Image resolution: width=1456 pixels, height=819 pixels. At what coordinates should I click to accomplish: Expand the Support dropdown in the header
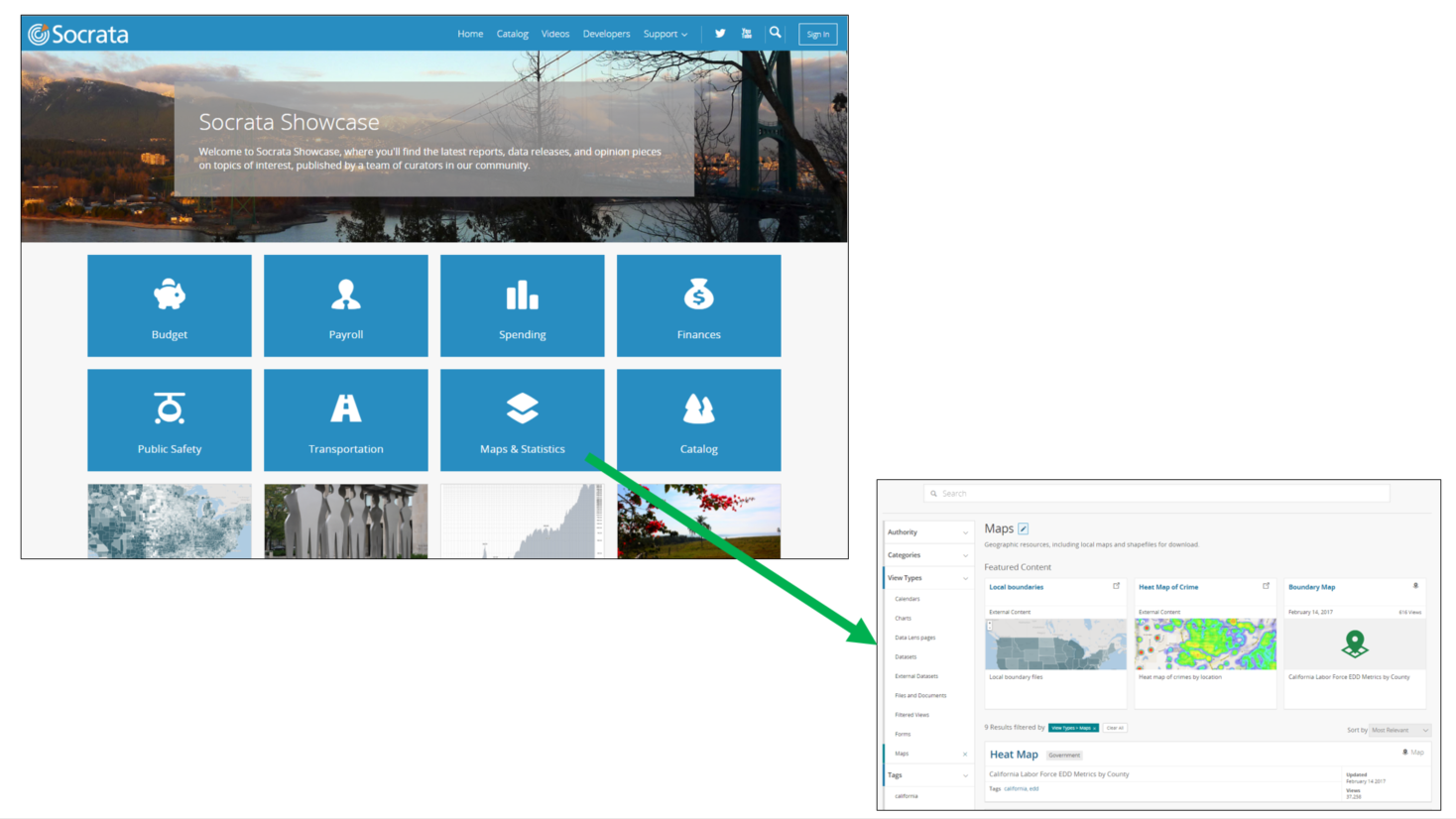tap(666, 34)
